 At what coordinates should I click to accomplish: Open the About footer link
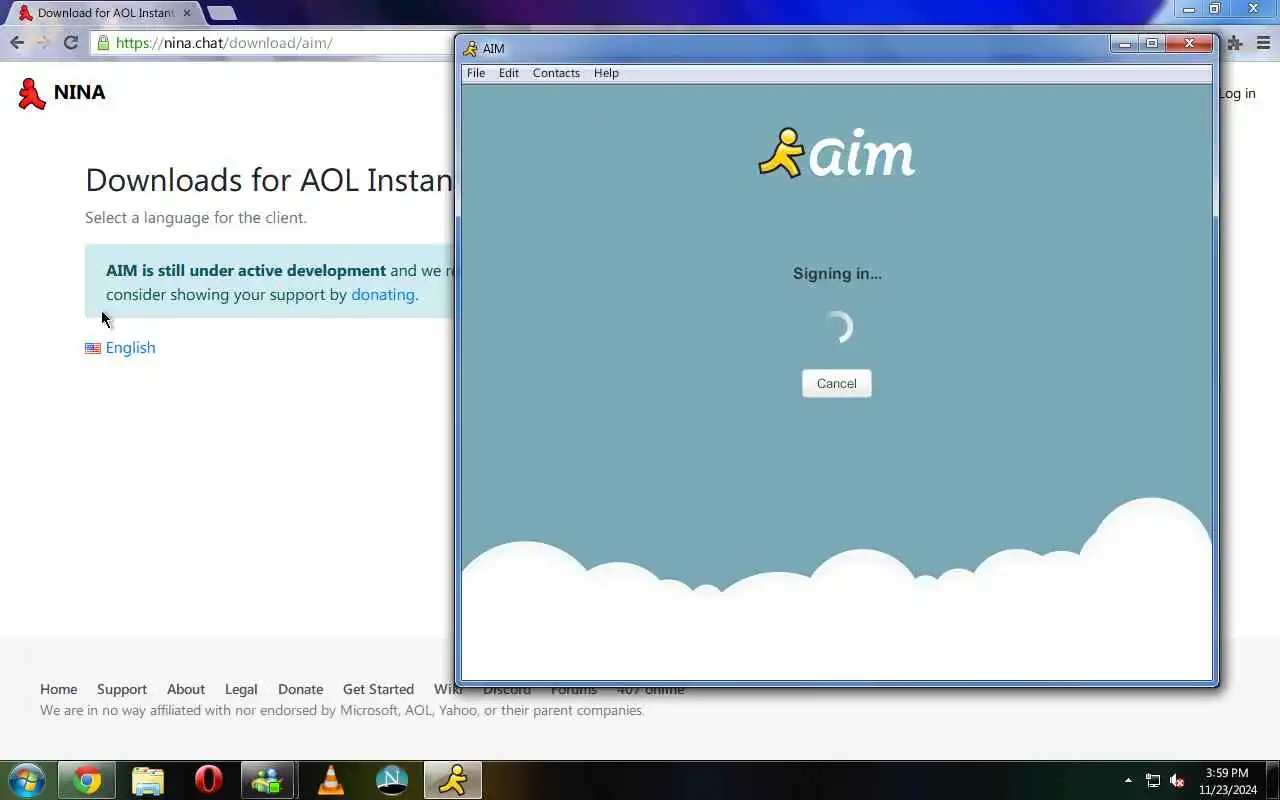[x=186, y=689]
